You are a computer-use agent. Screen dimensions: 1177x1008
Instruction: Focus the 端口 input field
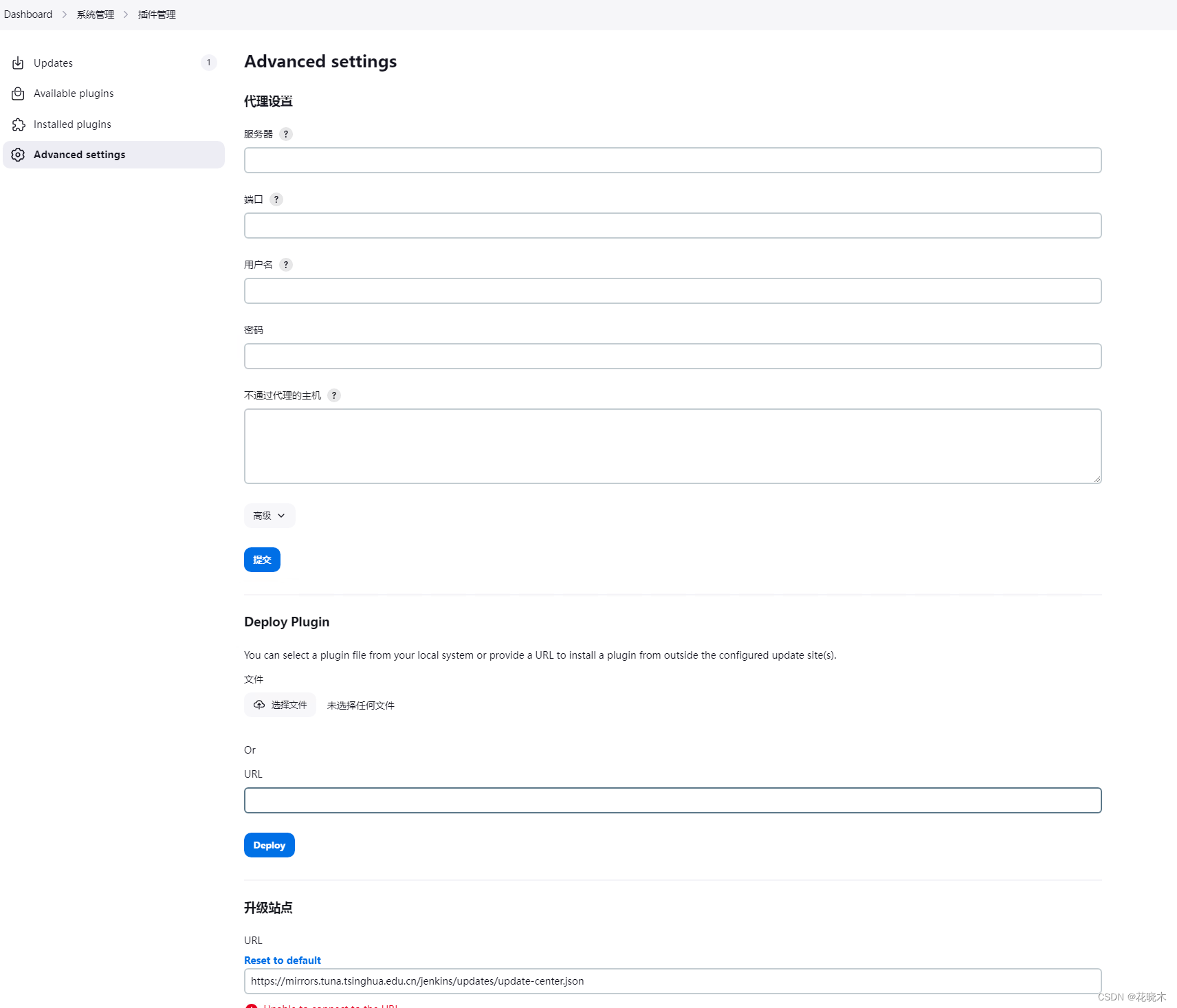point(672,226)
